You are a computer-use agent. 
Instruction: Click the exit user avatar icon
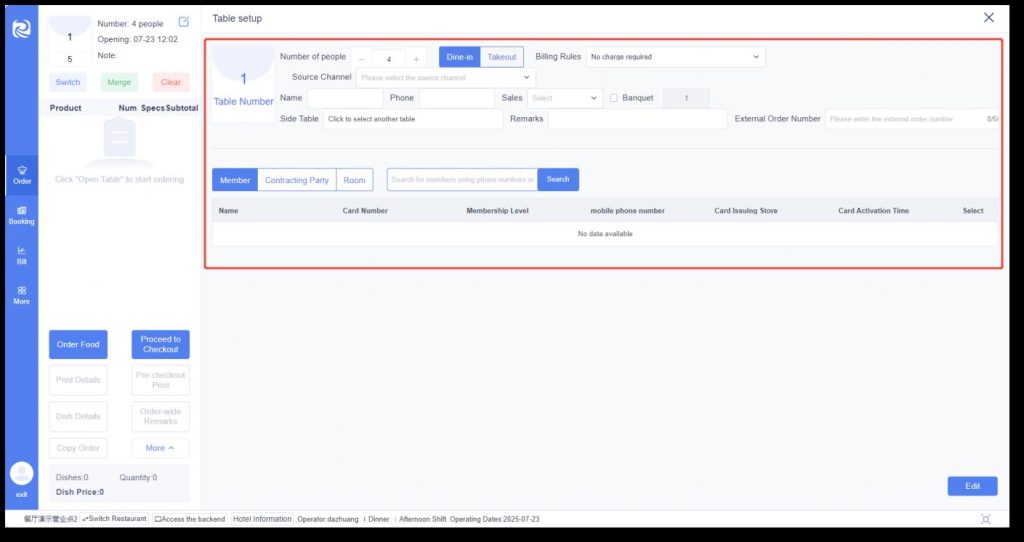[x=21, y=473]
